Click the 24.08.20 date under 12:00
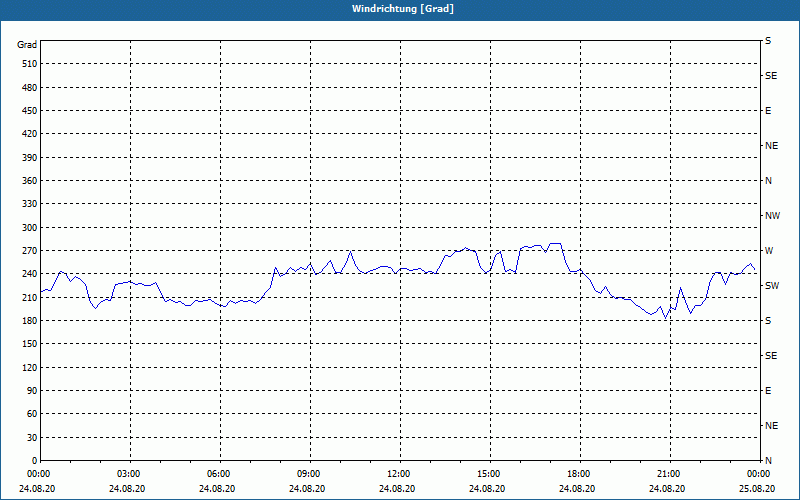This screenshot has height=500, width=800. coord(397,489)
